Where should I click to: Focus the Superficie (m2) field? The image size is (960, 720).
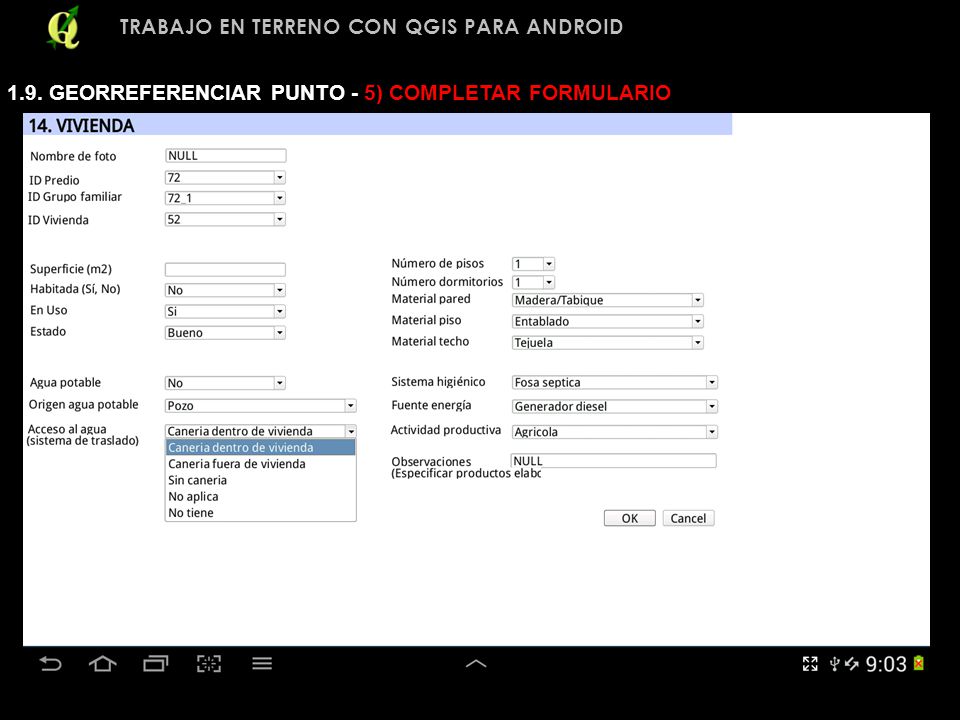click(x=225, y=269)
